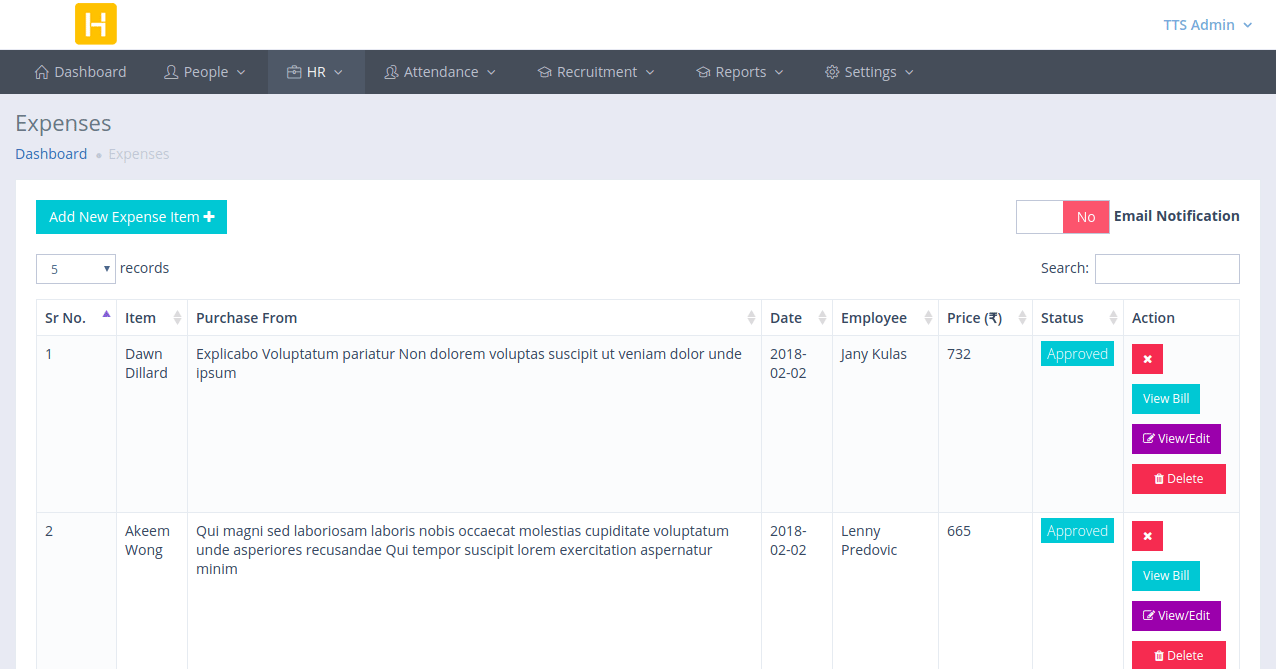Click inside the Search input field
This screenshot has width=1276, height=669.
click(1166, 268)
